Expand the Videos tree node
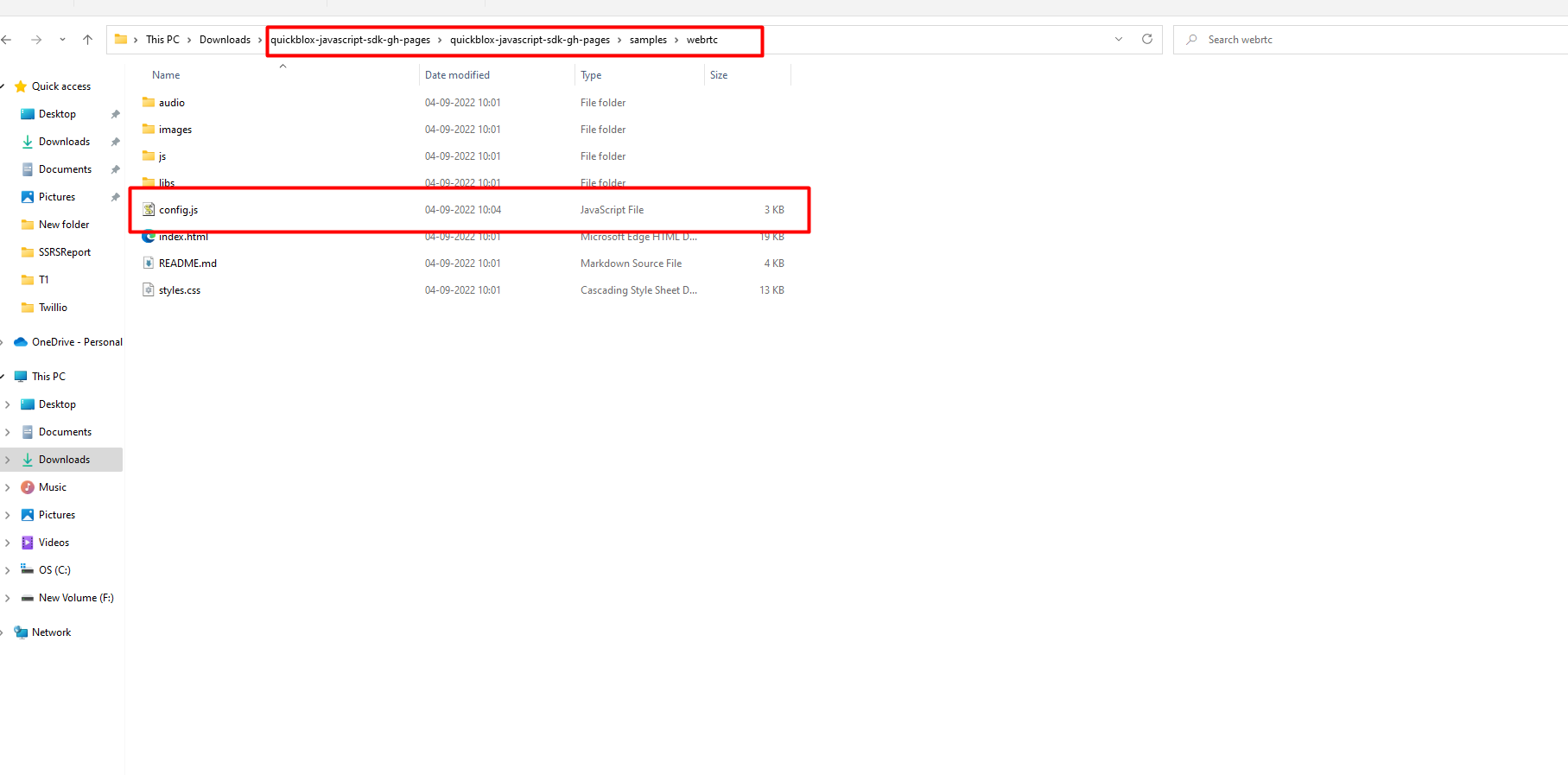Viewport: 1568px width, 775px height. (8, 543)
